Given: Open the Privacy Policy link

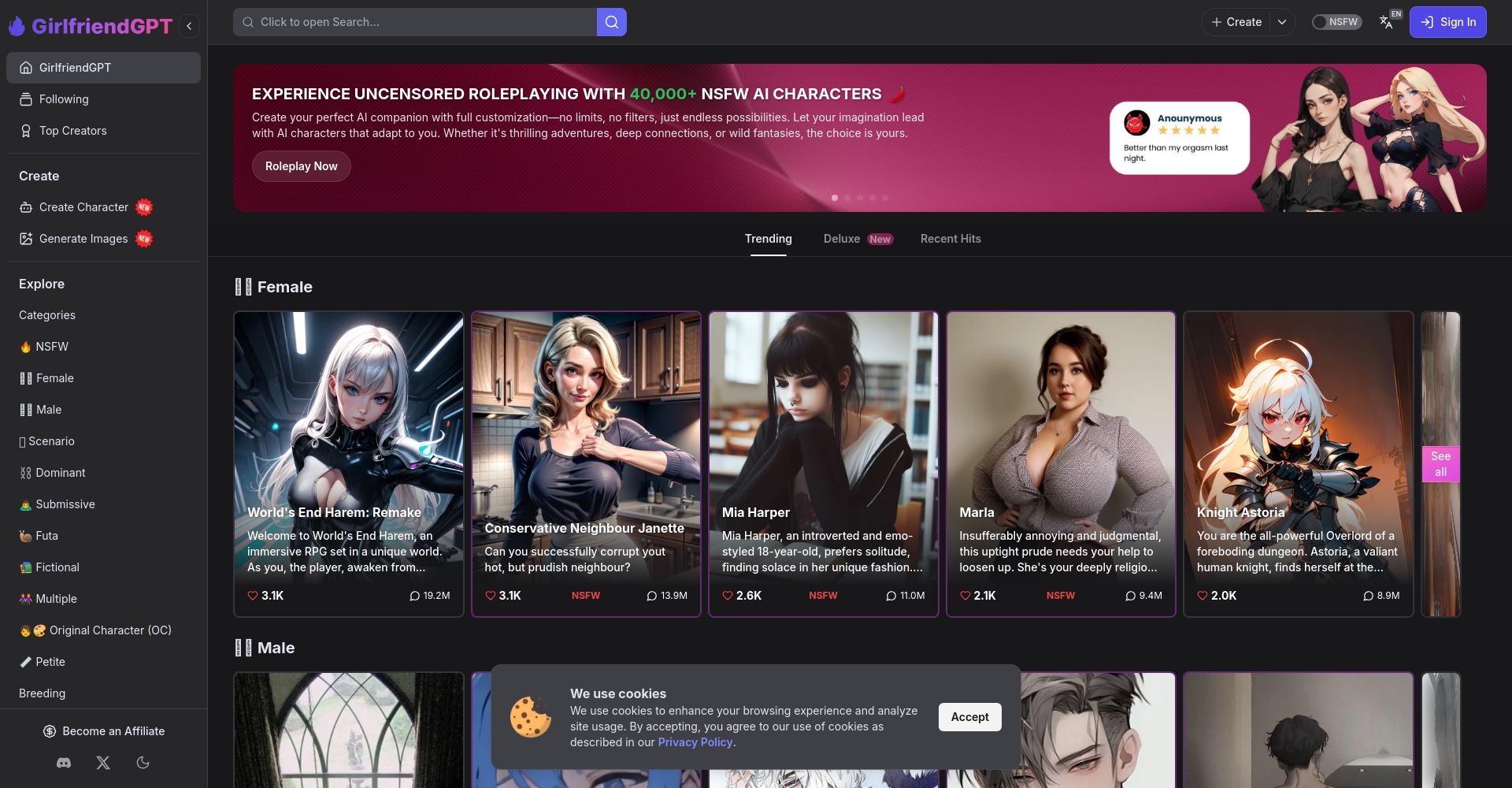Looking at the screenshot, I should pos(695,742).
